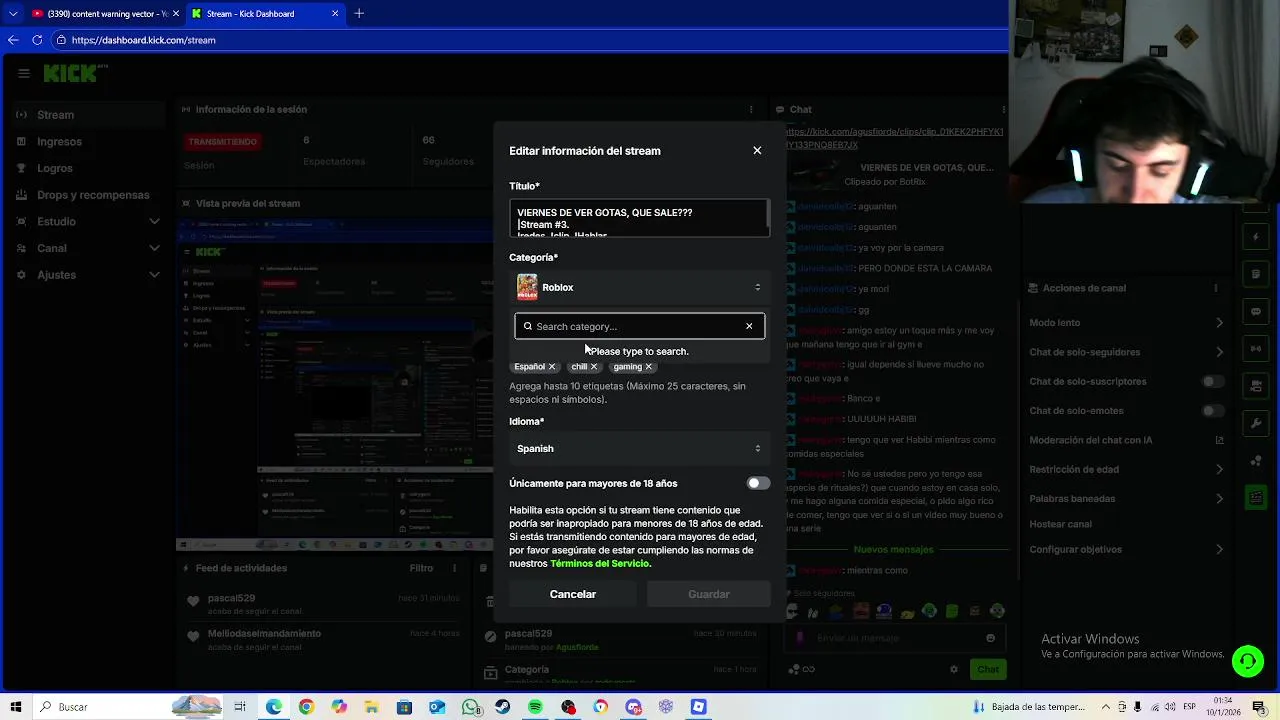Screen dimensions: 1280x720
Task: Open Palabras baneadas options
Action: [x=1126, y=499]
